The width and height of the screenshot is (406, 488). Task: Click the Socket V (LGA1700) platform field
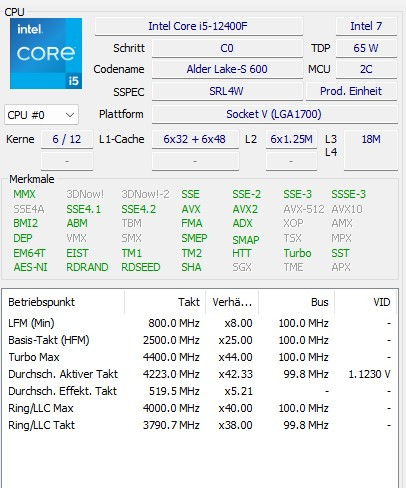pyautogui.click(x=274, y=114)
